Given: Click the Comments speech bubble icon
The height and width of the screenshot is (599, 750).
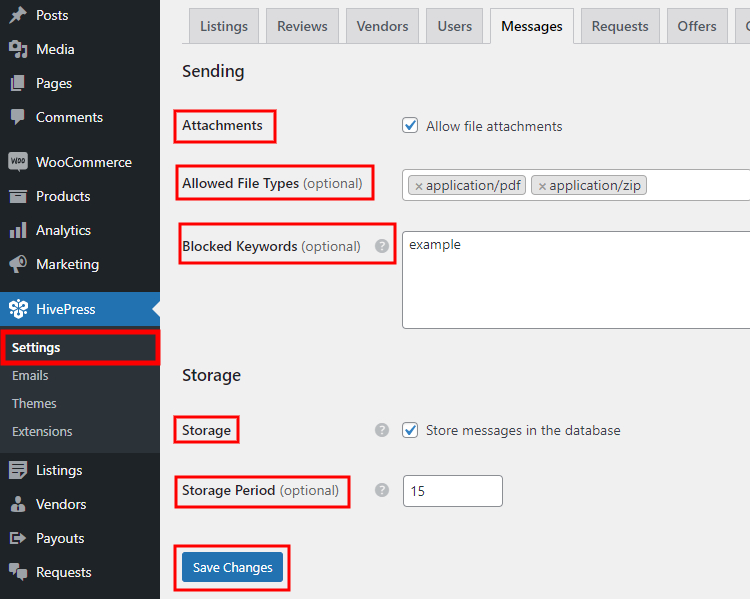Looking at the screenshot, I should click(18, 117).
